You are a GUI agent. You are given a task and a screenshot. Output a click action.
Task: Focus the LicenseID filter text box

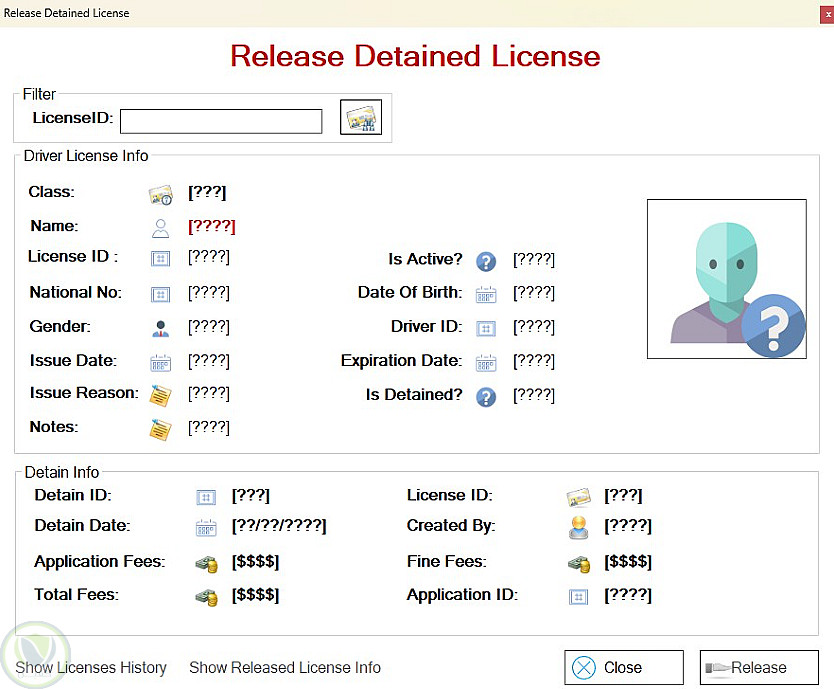click(221, 121)
